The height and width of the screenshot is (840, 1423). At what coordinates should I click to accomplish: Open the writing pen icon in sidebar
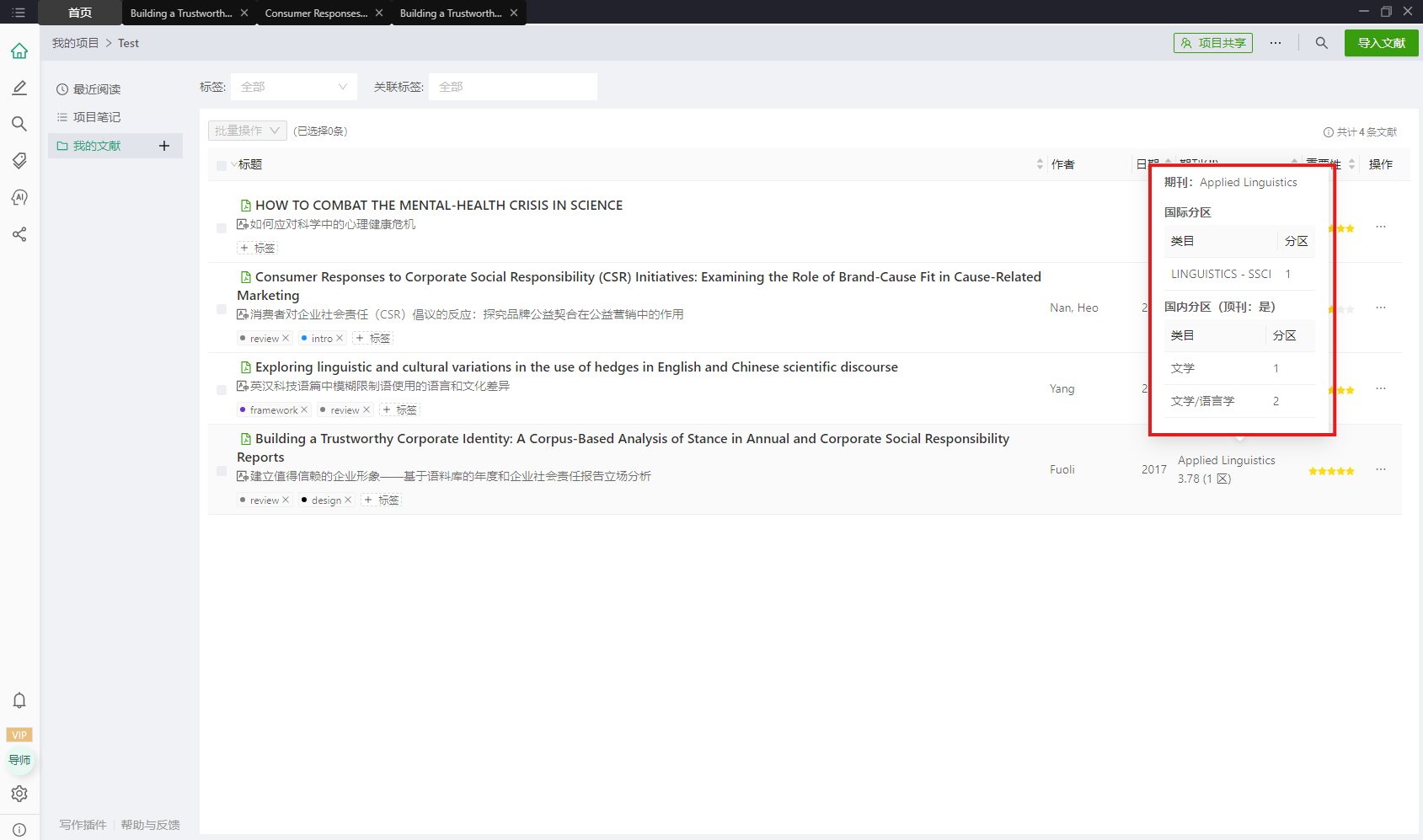(19, 88)
